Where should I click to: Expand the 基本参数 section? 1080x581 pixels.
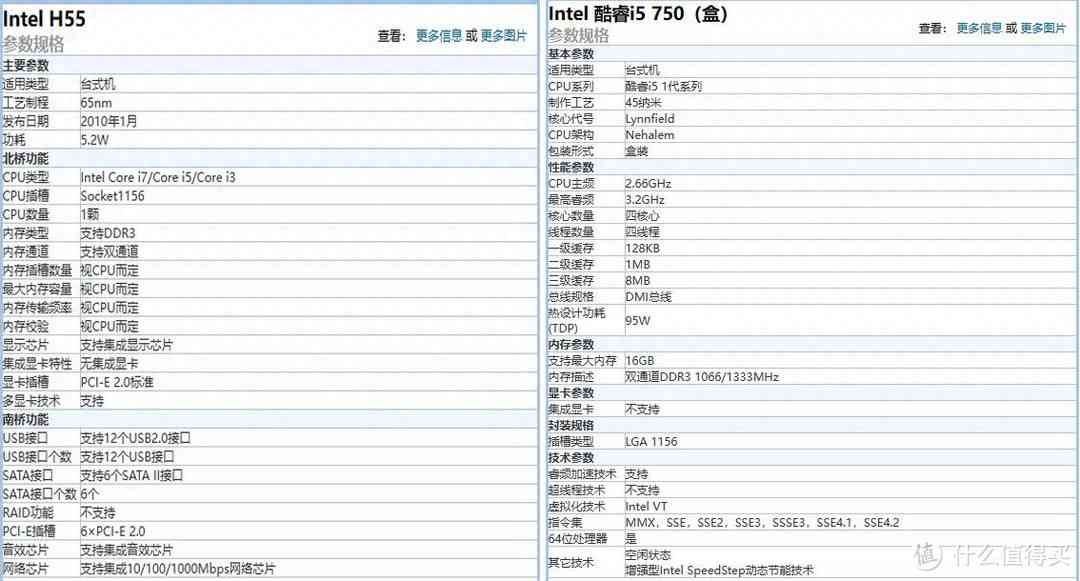tap(570, 53)
